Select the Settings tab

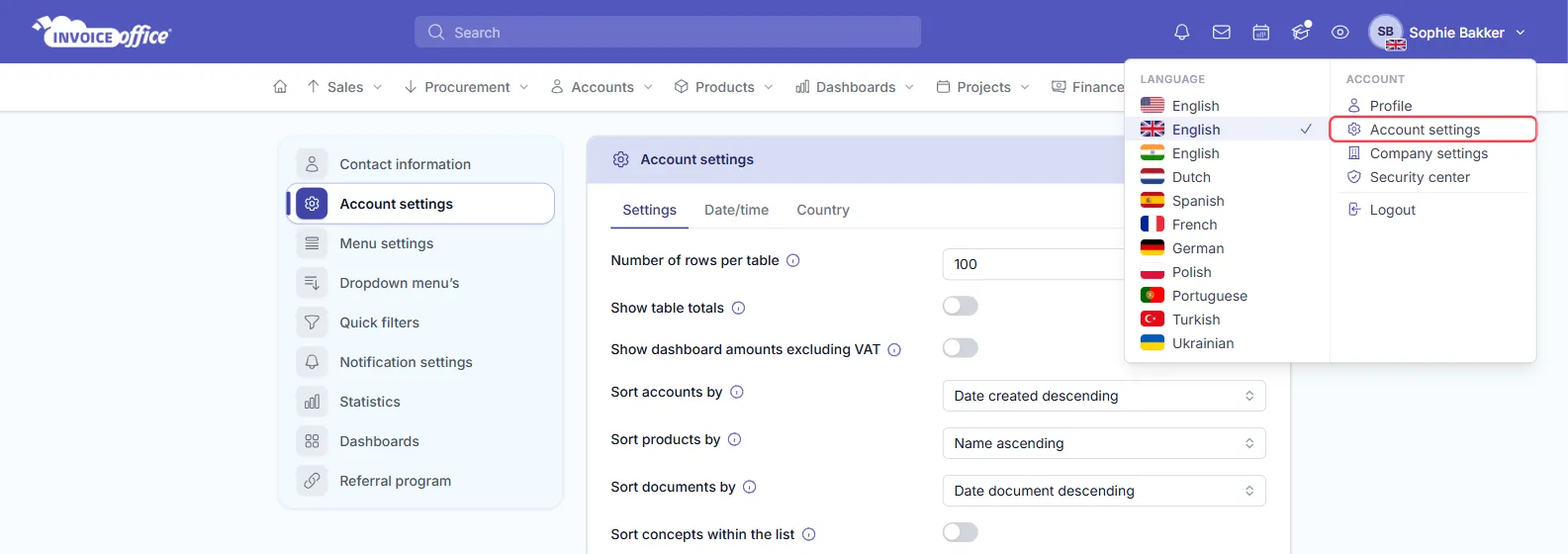coord(649,210)
